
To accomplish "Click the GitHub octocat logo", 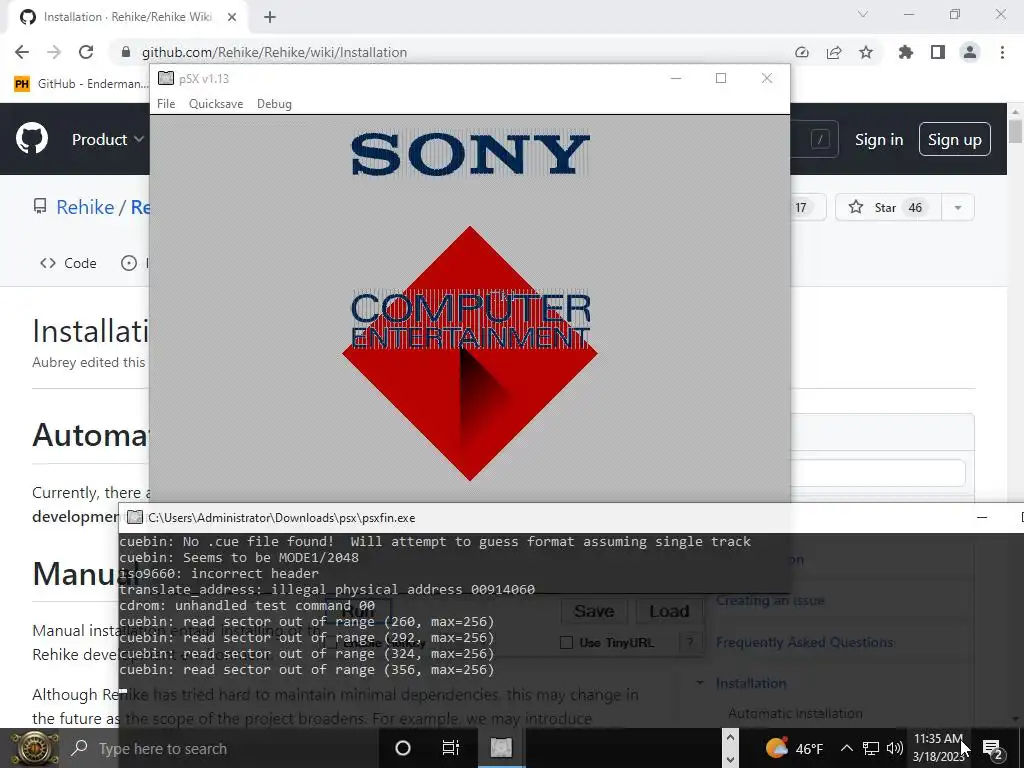I will [32, 138].
